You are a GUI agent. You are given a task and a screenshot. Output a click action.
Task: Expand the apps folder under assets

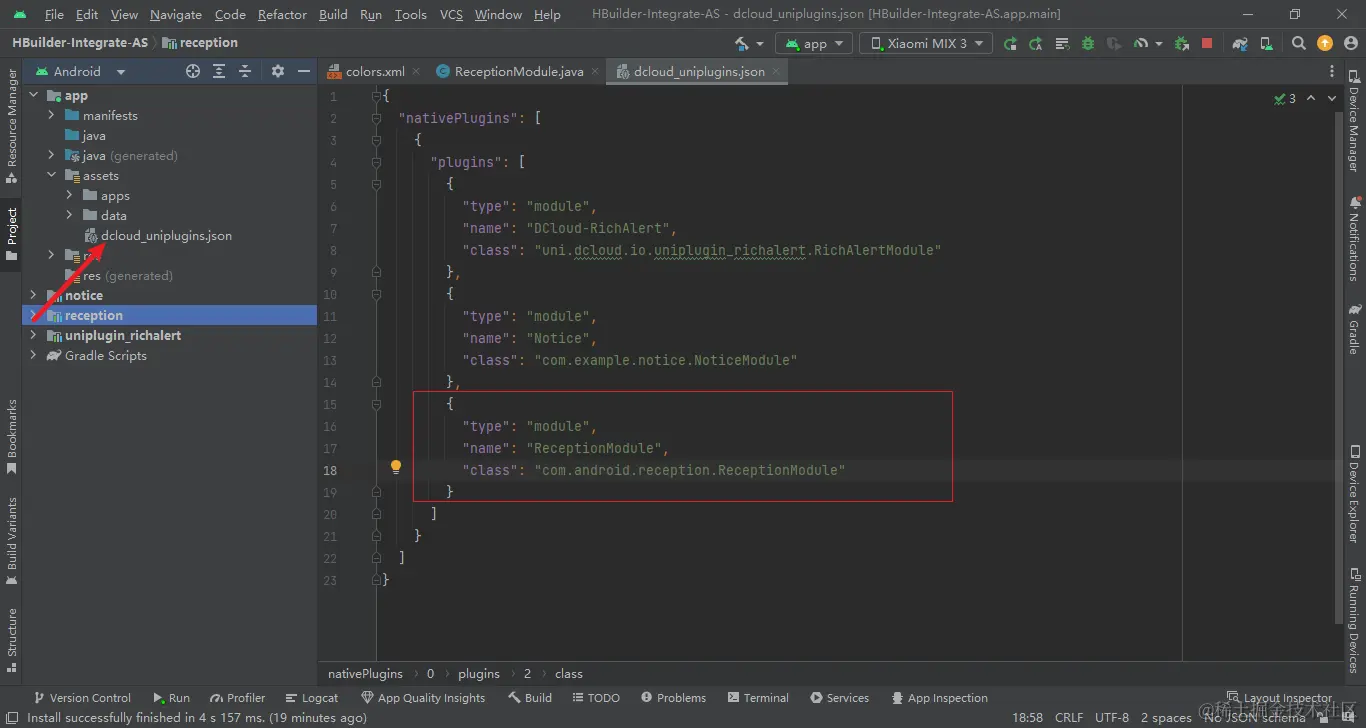click(69, 195)
